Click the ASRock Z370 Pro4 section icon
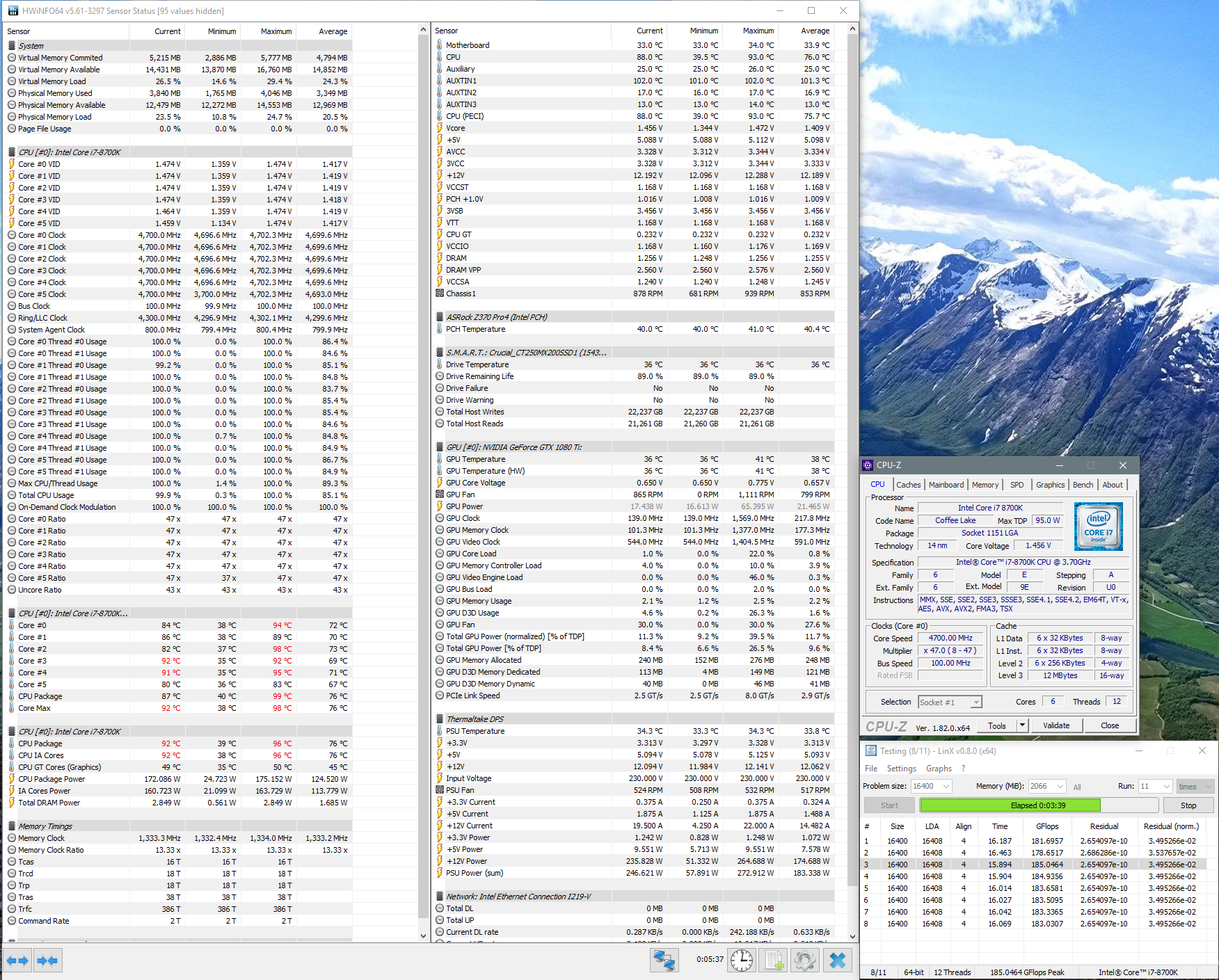Screen dimensions: 1219x980 coord(440,317)
